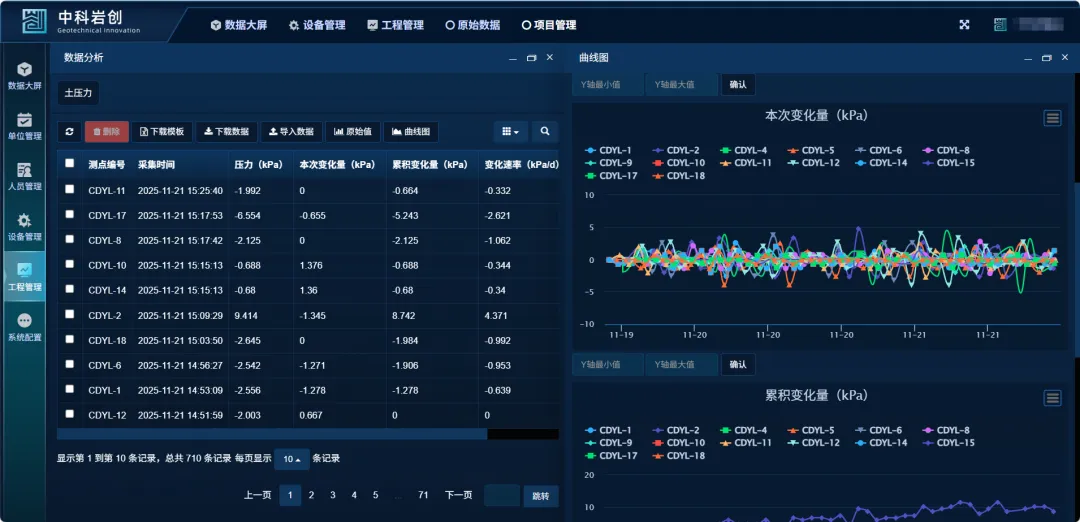Screen dimensions: 1080x522
Task: Toggle CDYL-12 series in 本次变化量 legend
Action: pos(813,163)
